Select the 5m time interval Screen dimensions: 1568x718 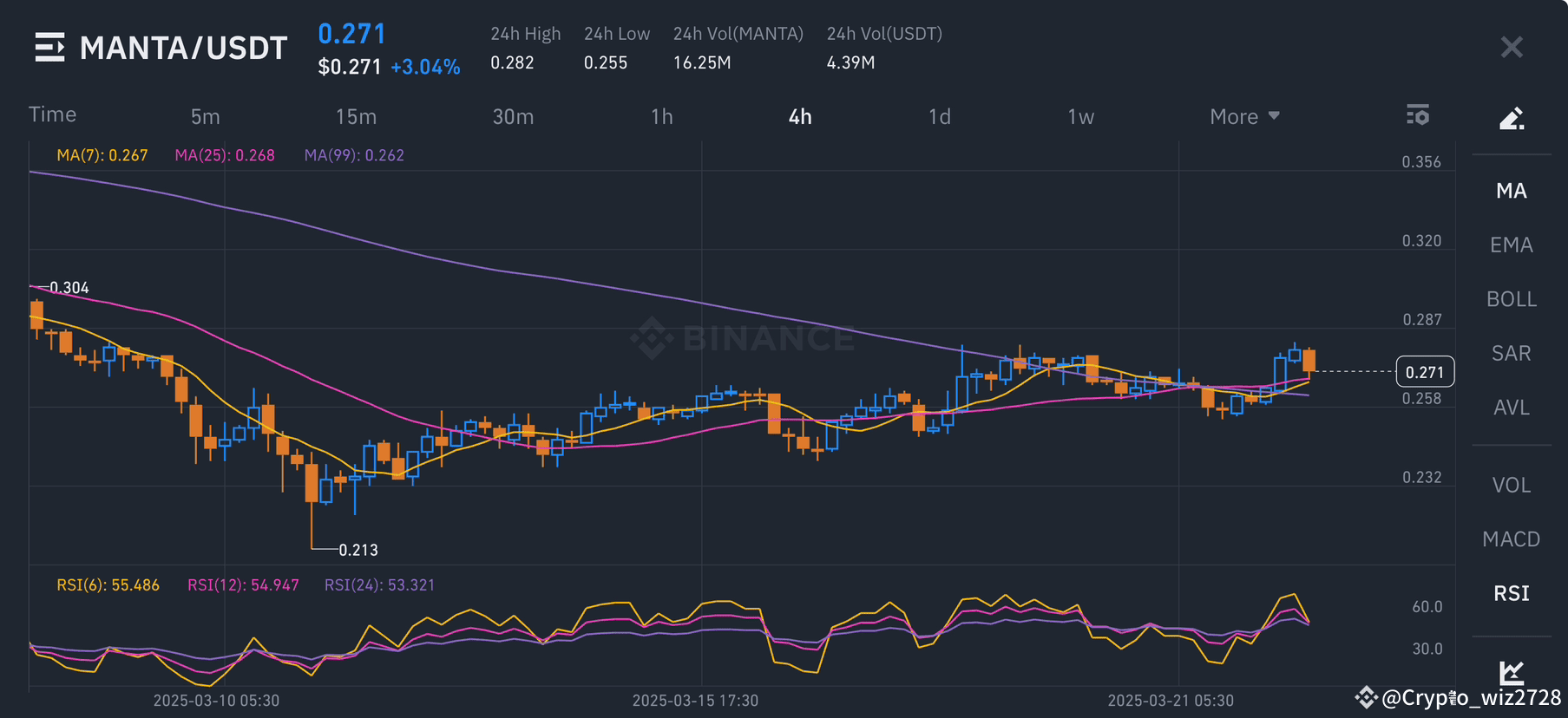click(x=206, y=116)
